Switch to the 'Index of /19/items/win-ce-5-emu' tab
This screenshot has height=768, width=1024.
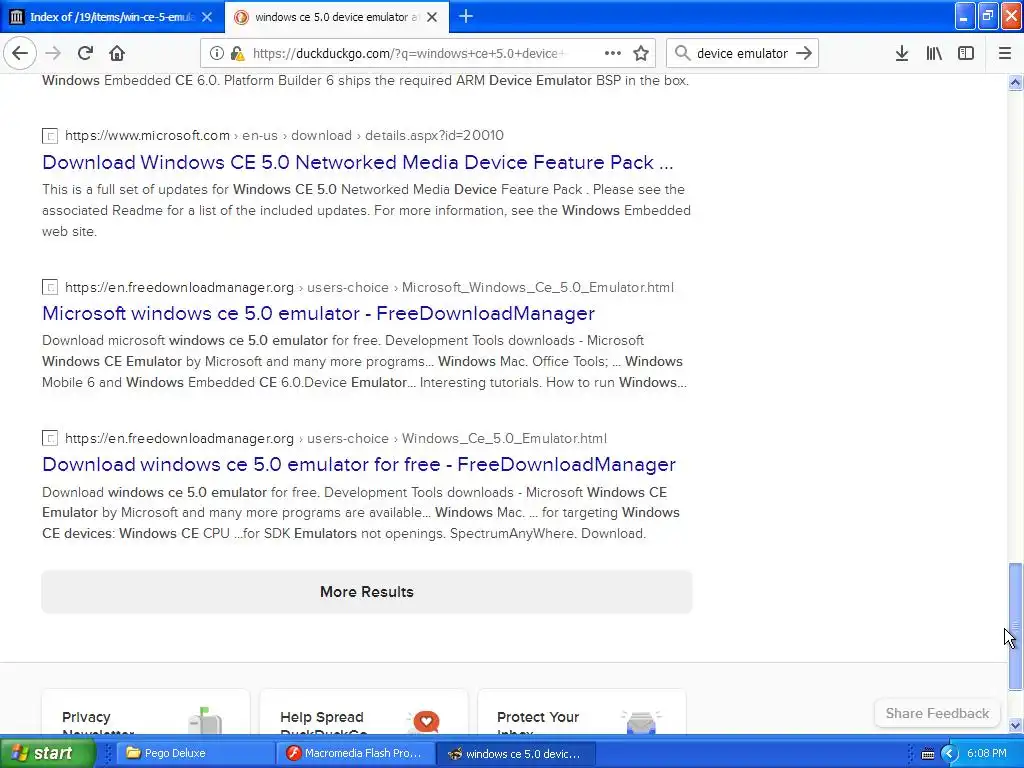tap(112, 17)
